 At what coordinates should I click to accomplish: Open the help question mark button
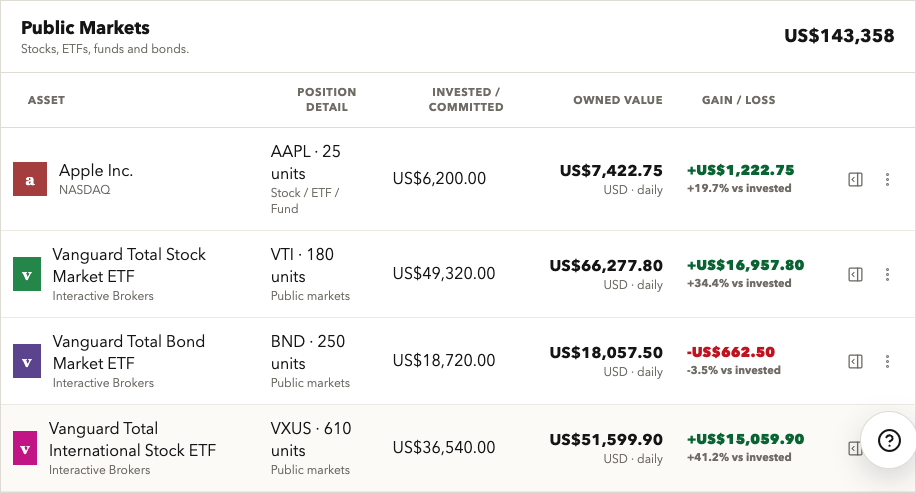pyautogui.click(x=889, y=440)
